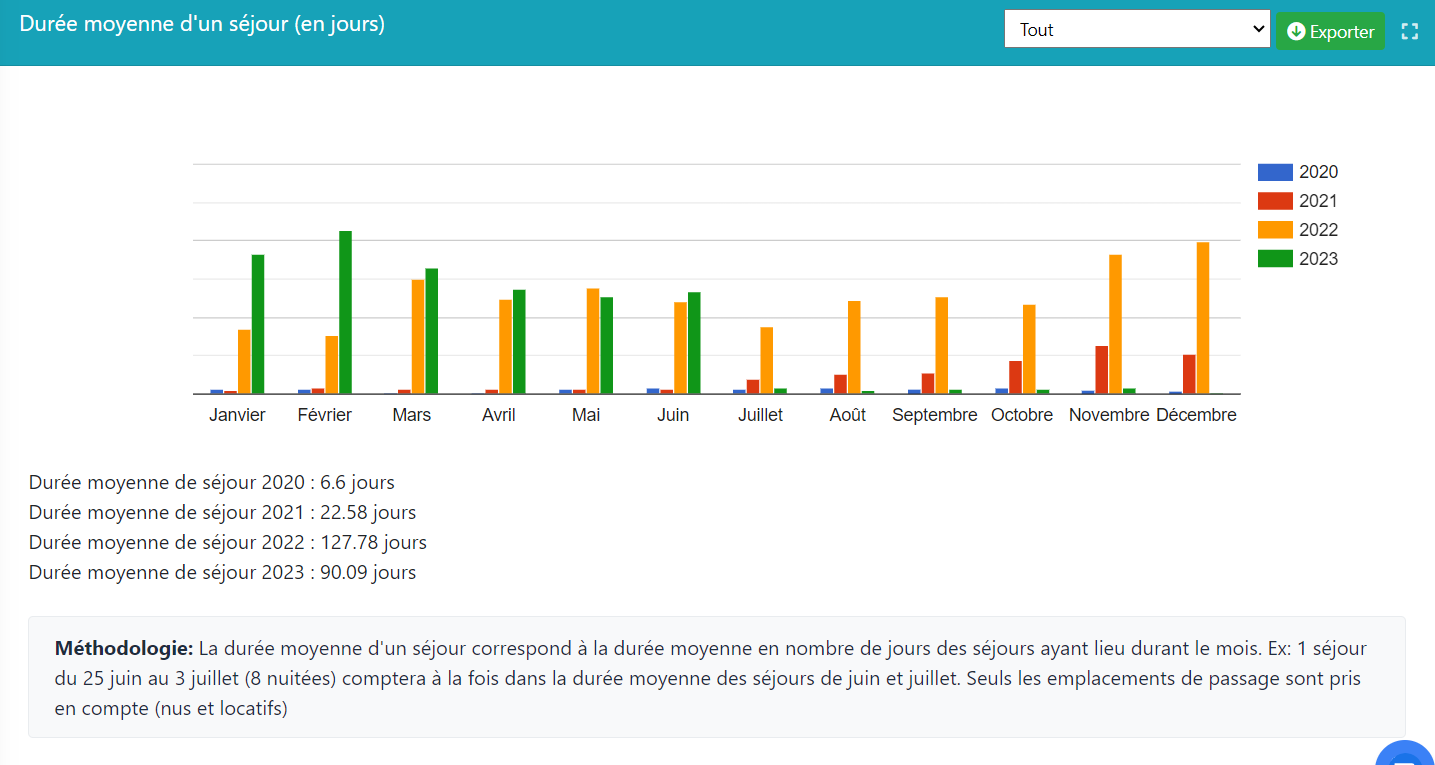This screenshot has height=765, width=1435.
Task: Select the green 2023 bar for Février
Action: click(345, 312)
